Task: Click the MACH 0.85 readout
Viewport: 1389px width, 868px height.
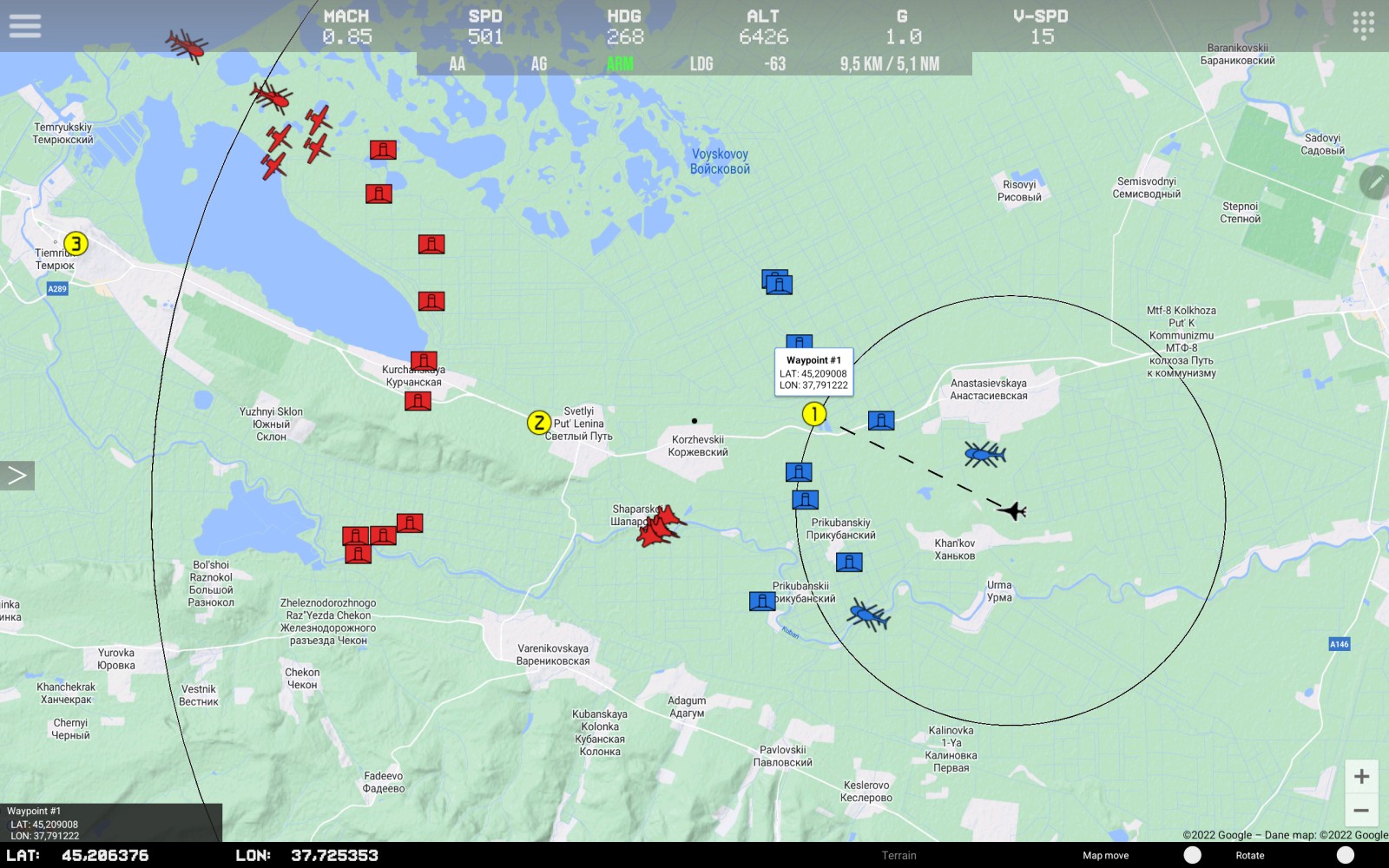Action: click(x=346, y=27)
